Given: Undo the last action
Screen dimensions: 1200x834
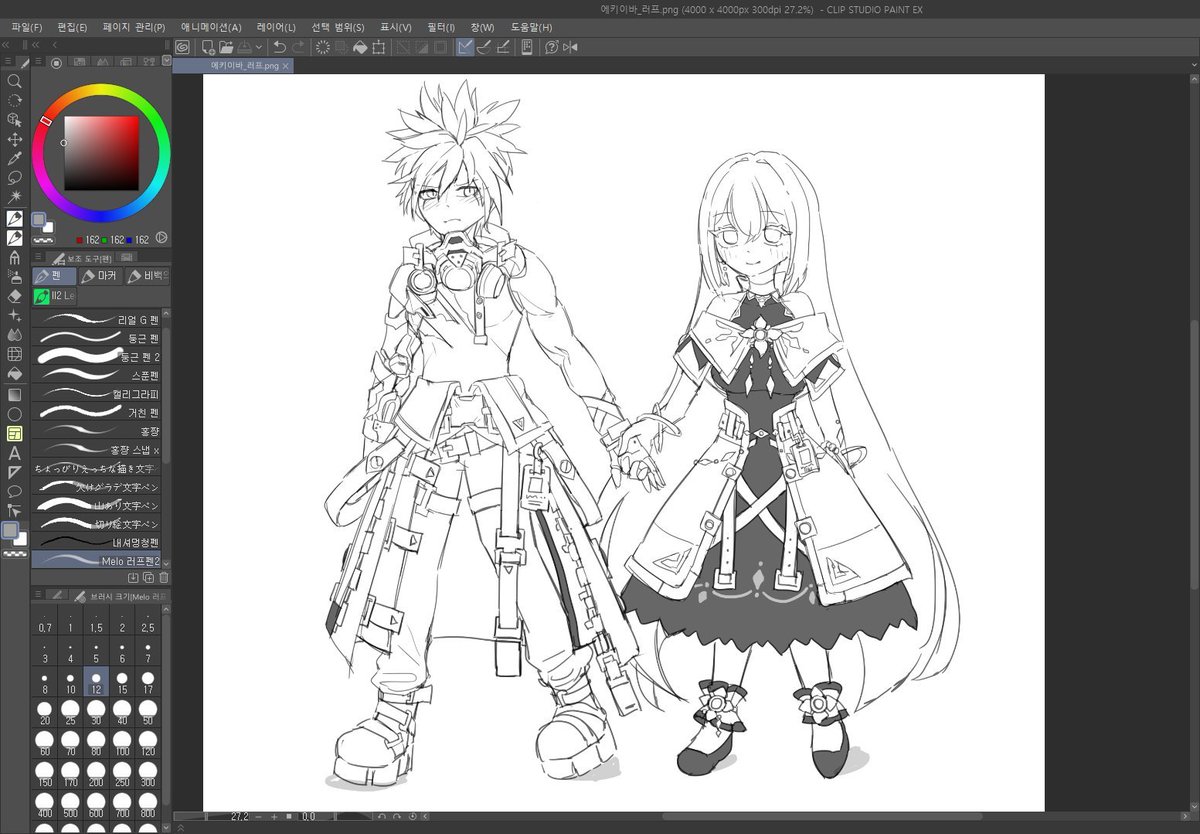Looking at the screenshot, I should tap(280, 47).
